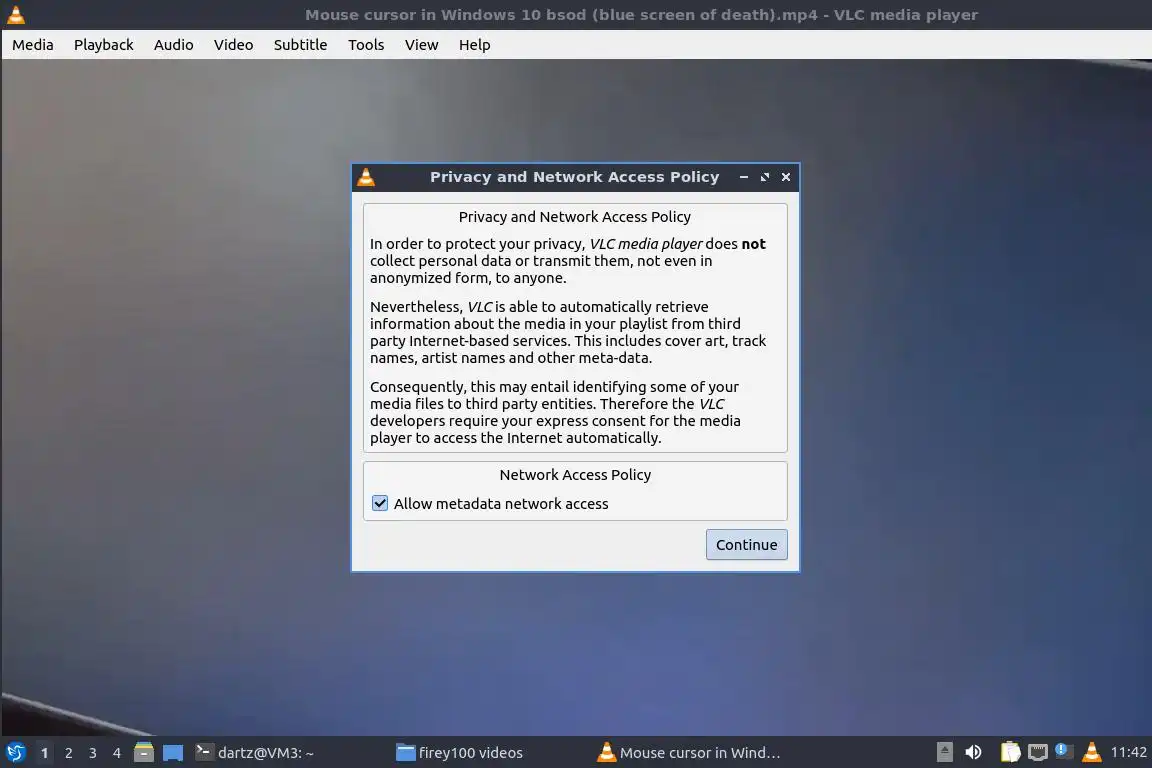1152x768 pixels.
Task: Open the Media menu
Action: [32, 45]
